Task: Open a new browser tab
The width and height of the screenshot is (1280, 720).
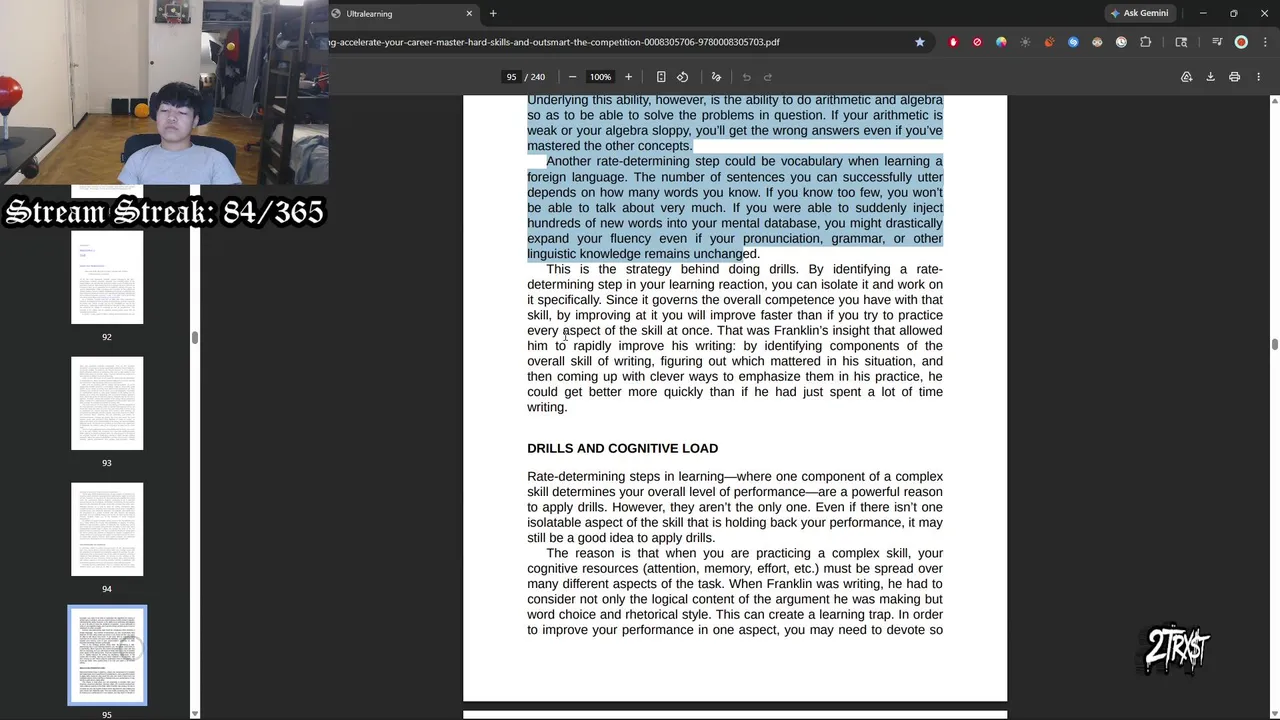Action: click(x=493, y=13)
